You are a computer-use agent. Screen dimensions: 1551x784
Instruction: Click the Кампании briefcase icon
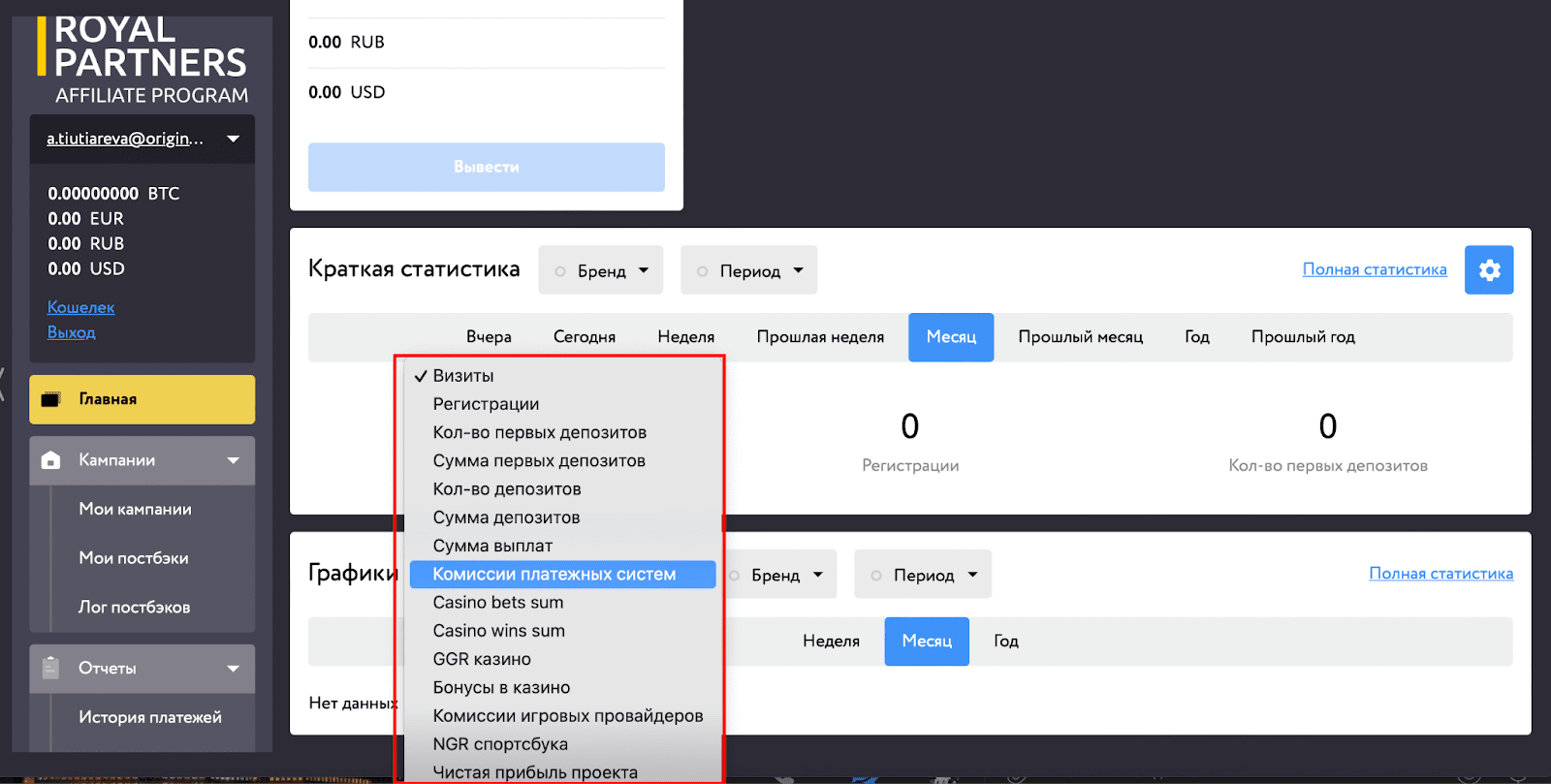51,460
